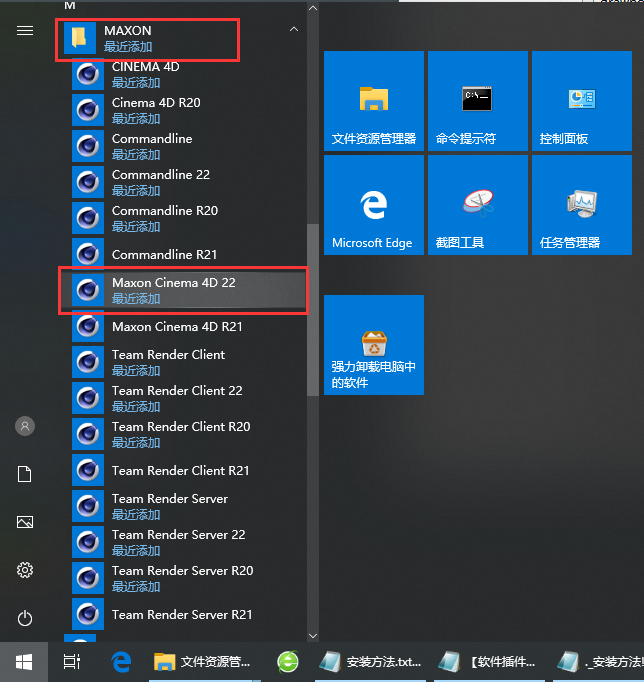The height and width of the screenshot is (682, 644).
Task: Click the Windows Start button
Action: [x=24, y=662]
